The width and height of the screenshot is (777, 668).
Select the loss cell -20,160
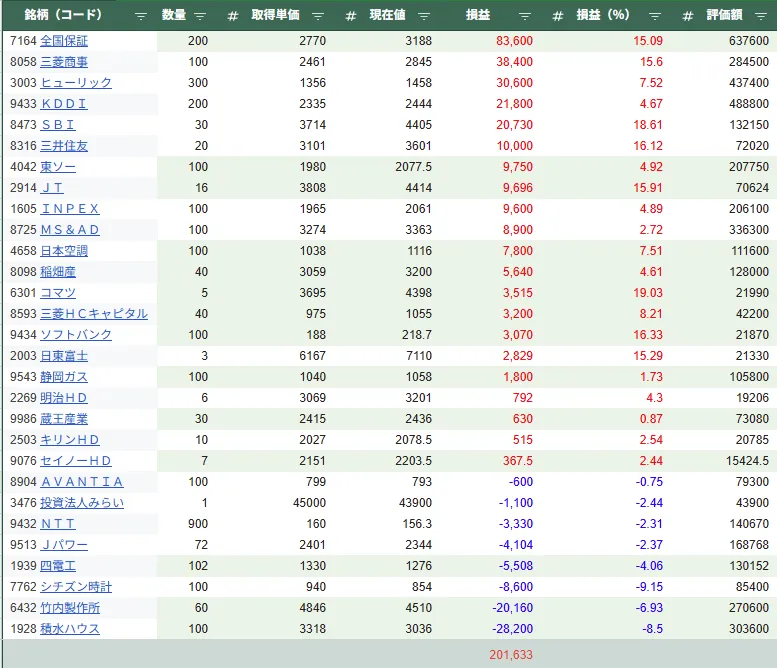(512, 608)
